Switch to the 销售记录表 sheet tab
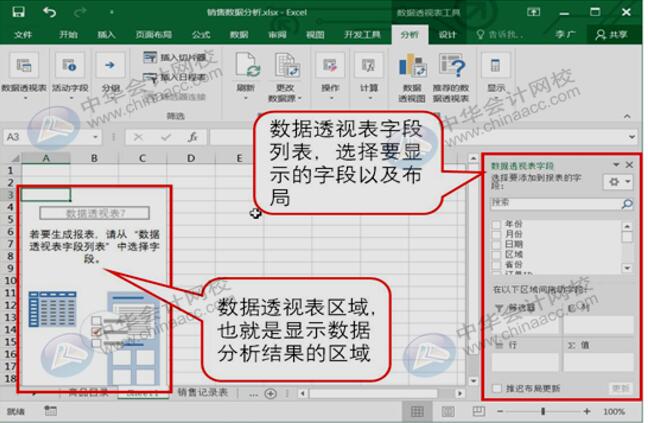This screenshot has height=423, width=648. tap(202, 392)
